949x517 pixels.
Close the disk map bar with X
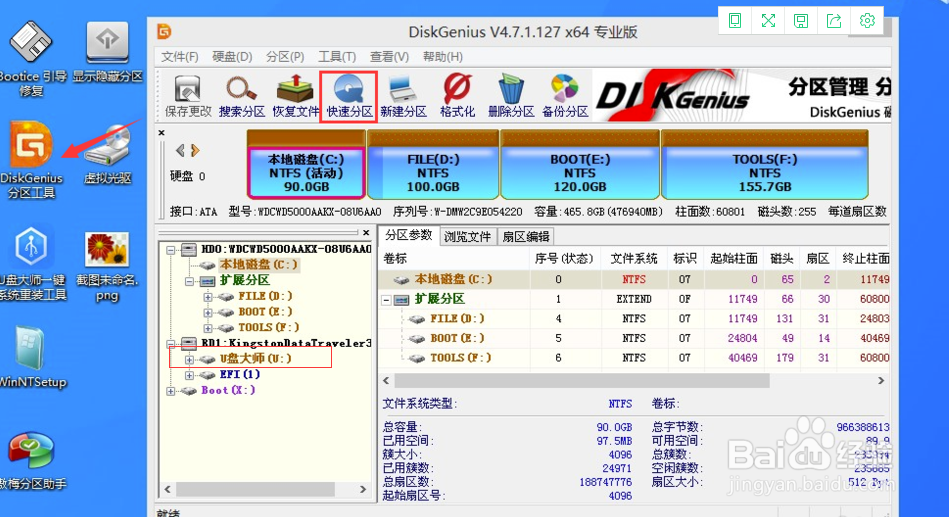(161, 133)
